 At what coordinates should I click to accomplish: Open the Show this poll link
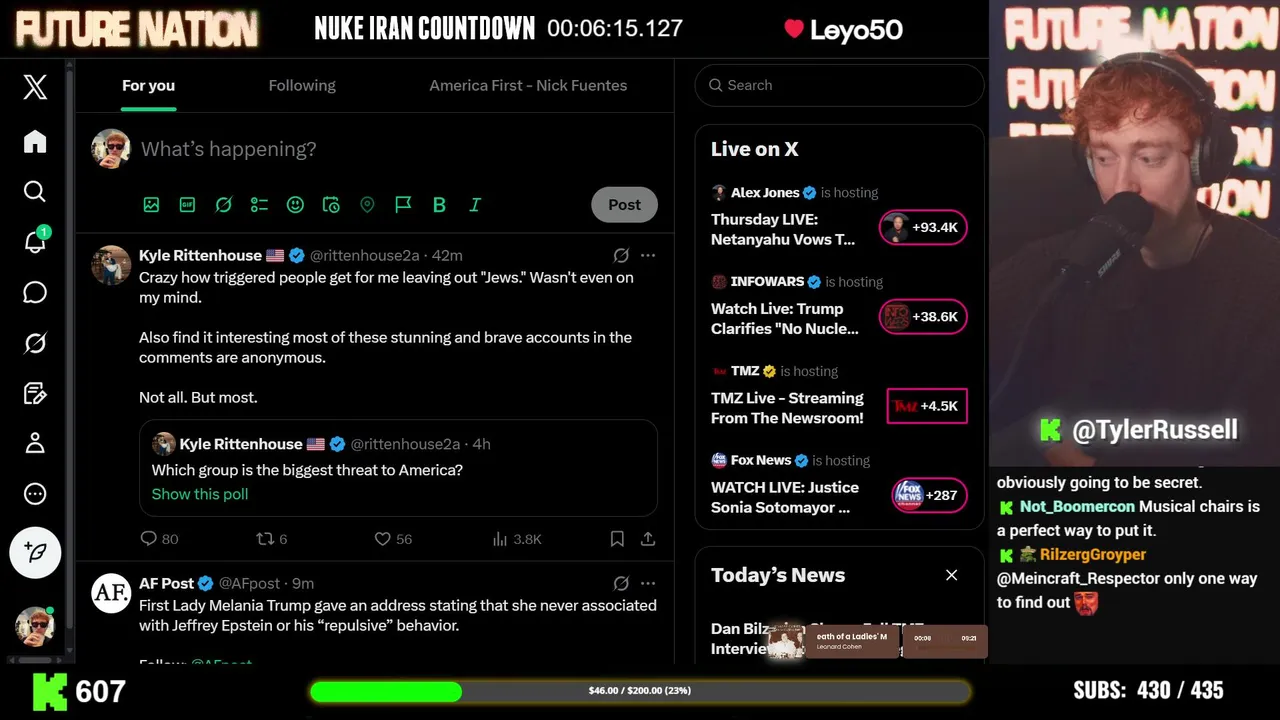(200, 494)
